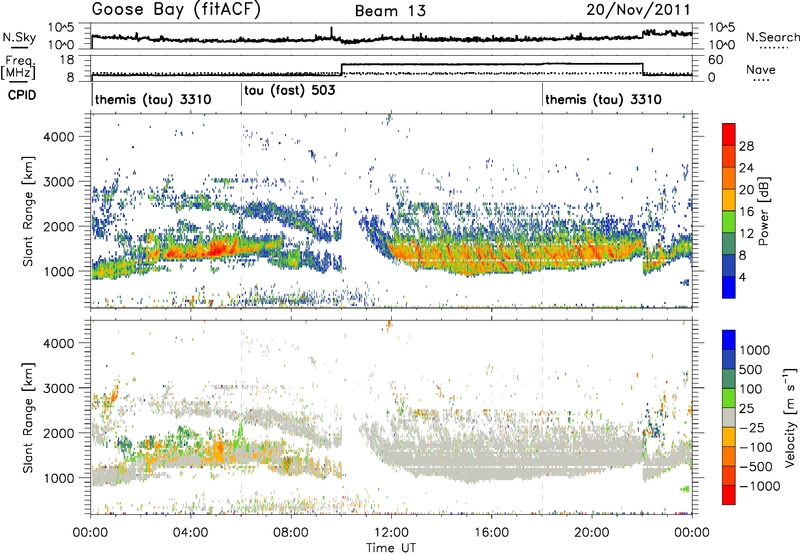Click the "28" tick on the Power color bar
The image size is (800, 554).
click(746, 146)
